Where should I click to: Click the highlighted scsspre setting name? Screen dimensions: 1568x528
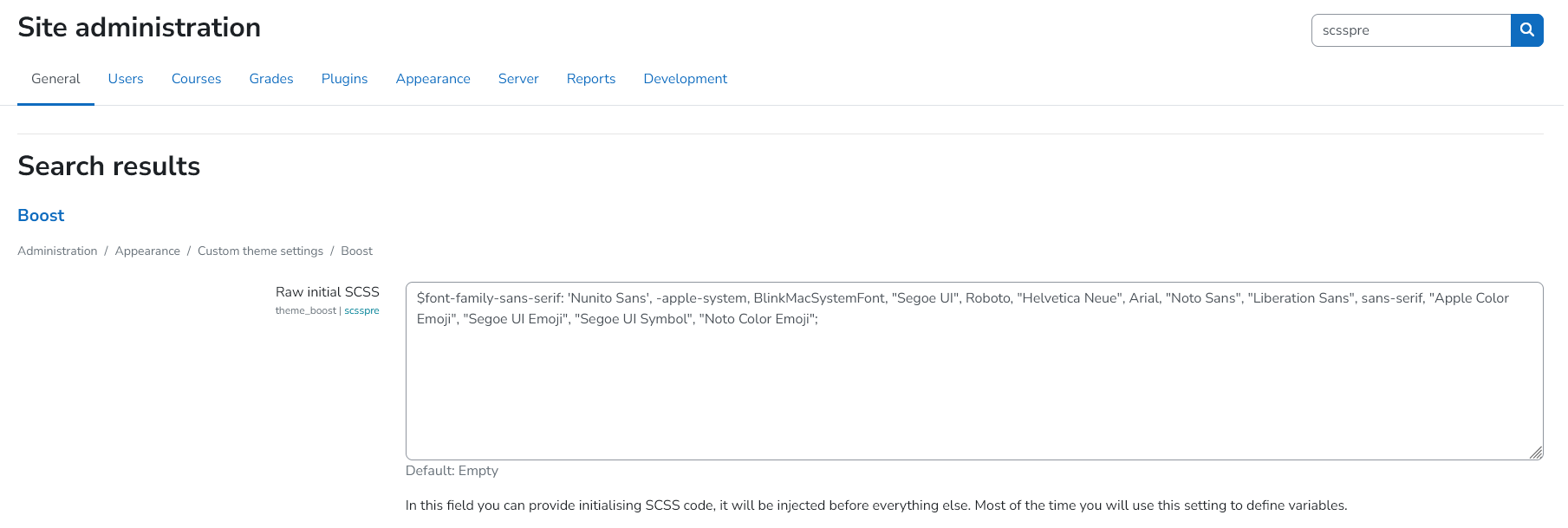361,310
